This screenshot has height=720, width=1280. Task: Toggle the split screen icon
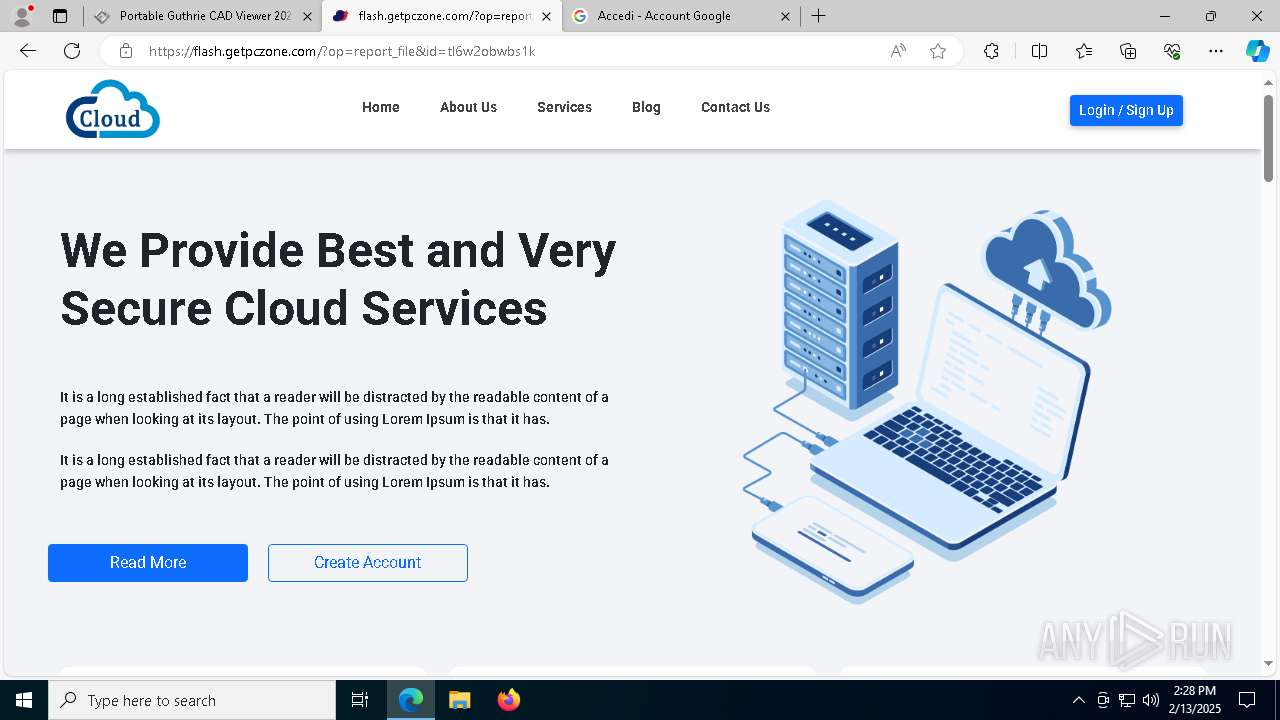pyautogui.click(x=1039, y=51)
